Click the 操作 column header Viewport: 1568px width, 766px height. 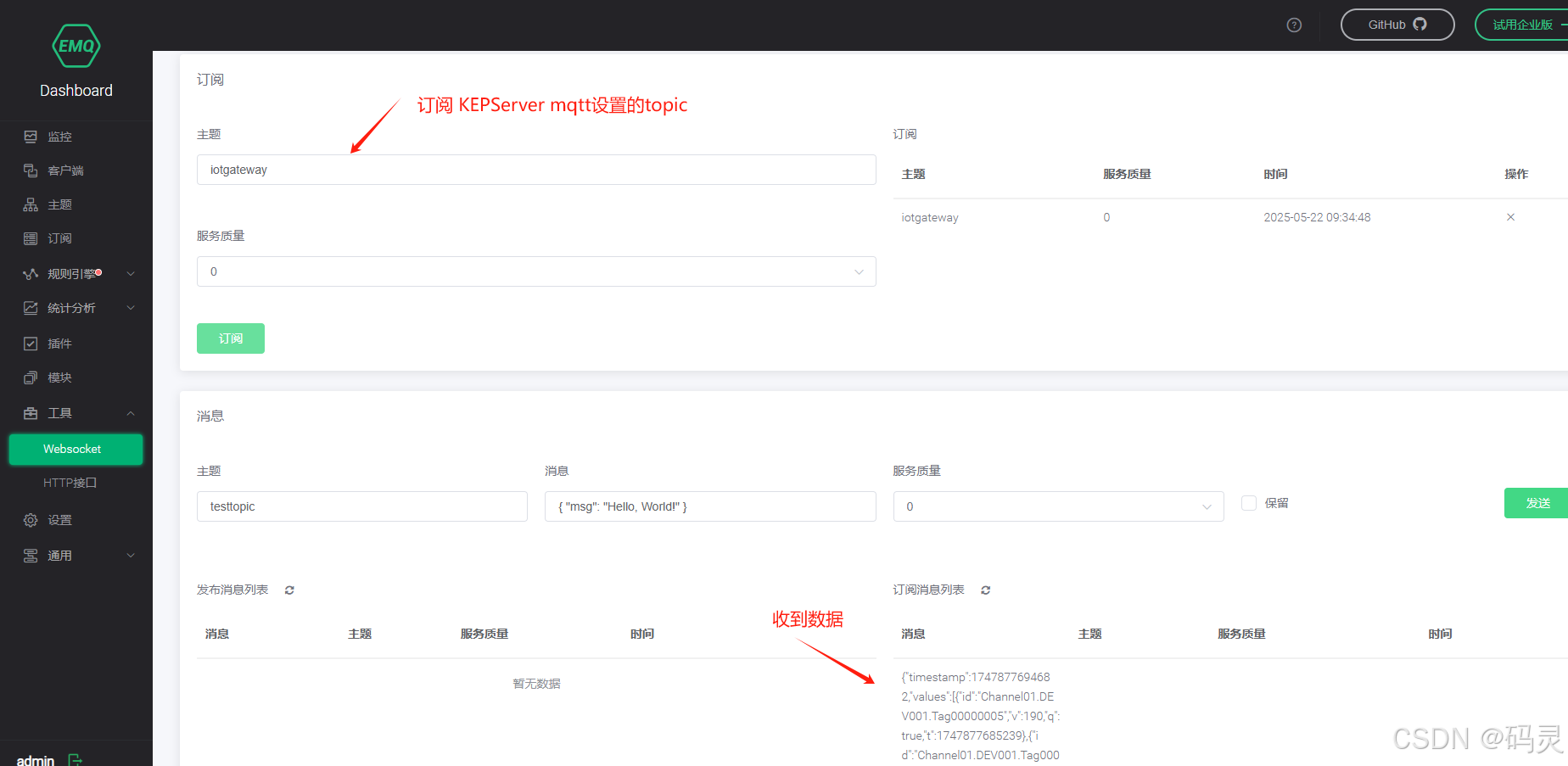1516,174
